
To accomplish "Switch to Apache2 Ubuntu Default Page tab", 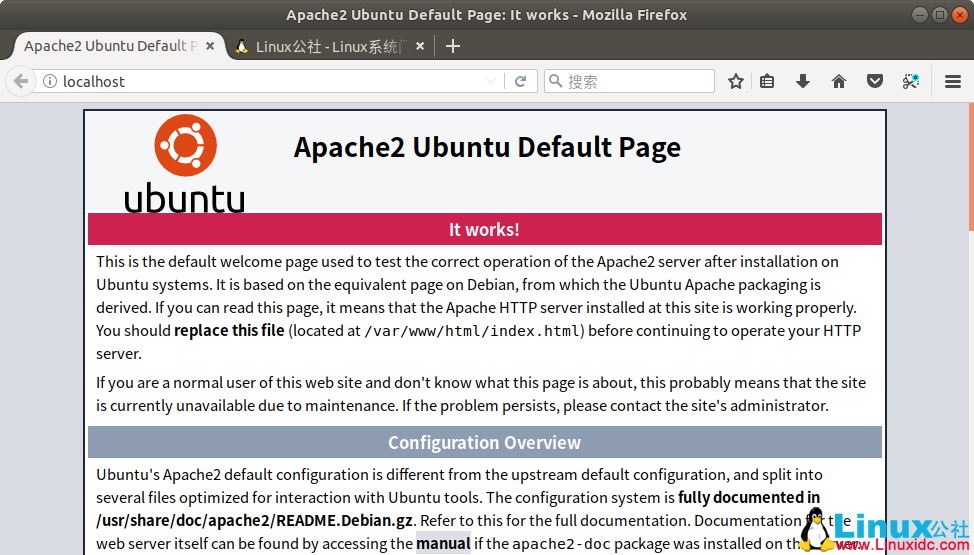I will point(111,46).
